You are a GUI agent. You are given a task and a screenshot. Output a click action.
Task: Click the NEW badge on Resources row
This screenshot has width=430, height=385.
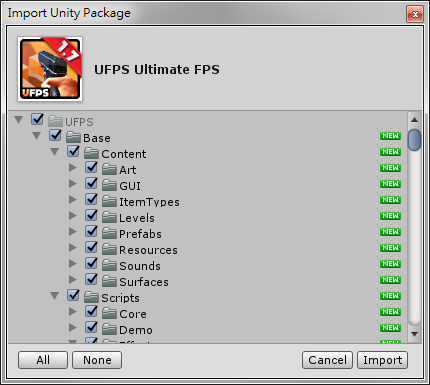click(390, 248)
